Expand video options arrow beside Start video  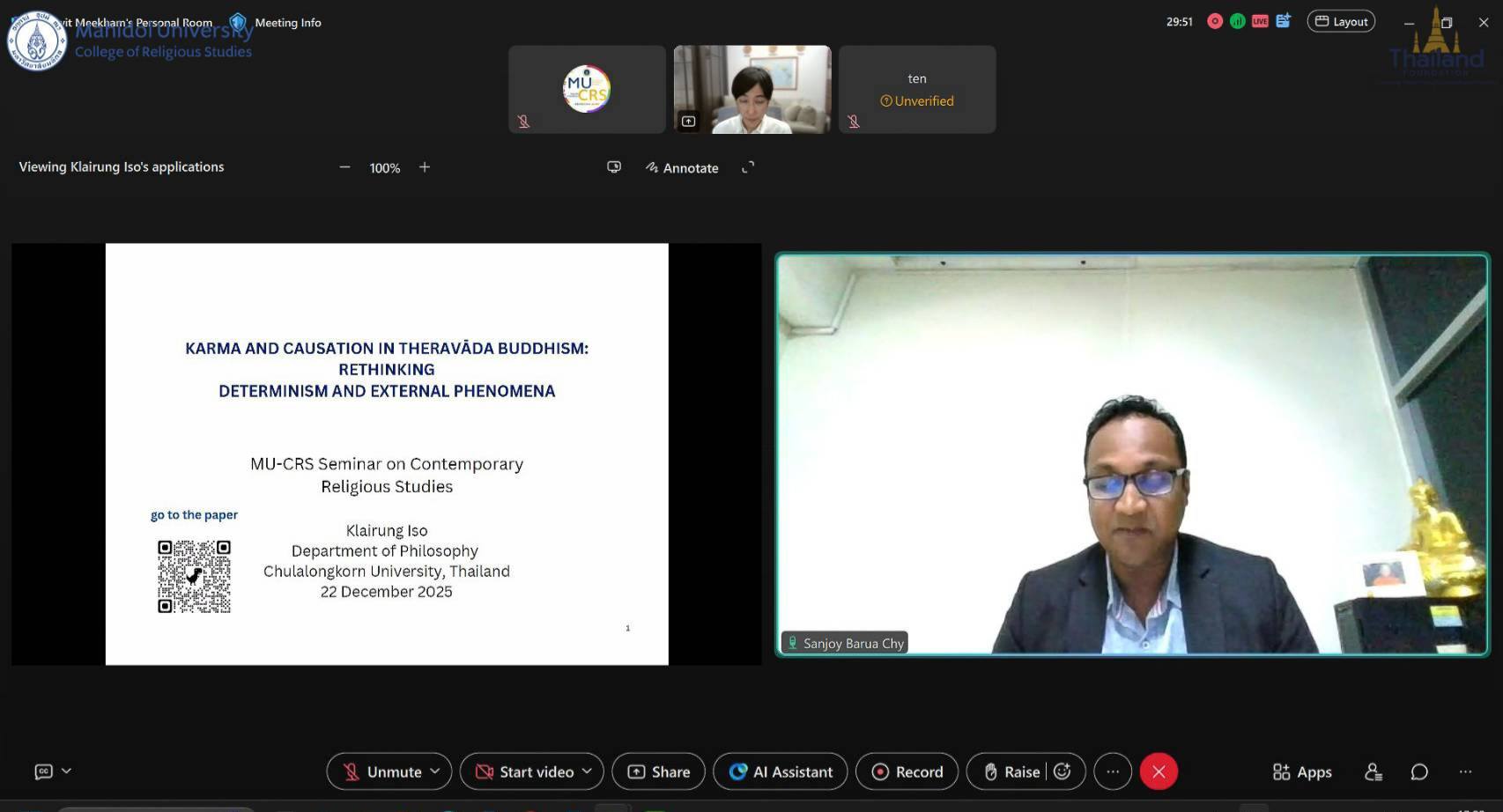tap(588, 771)
